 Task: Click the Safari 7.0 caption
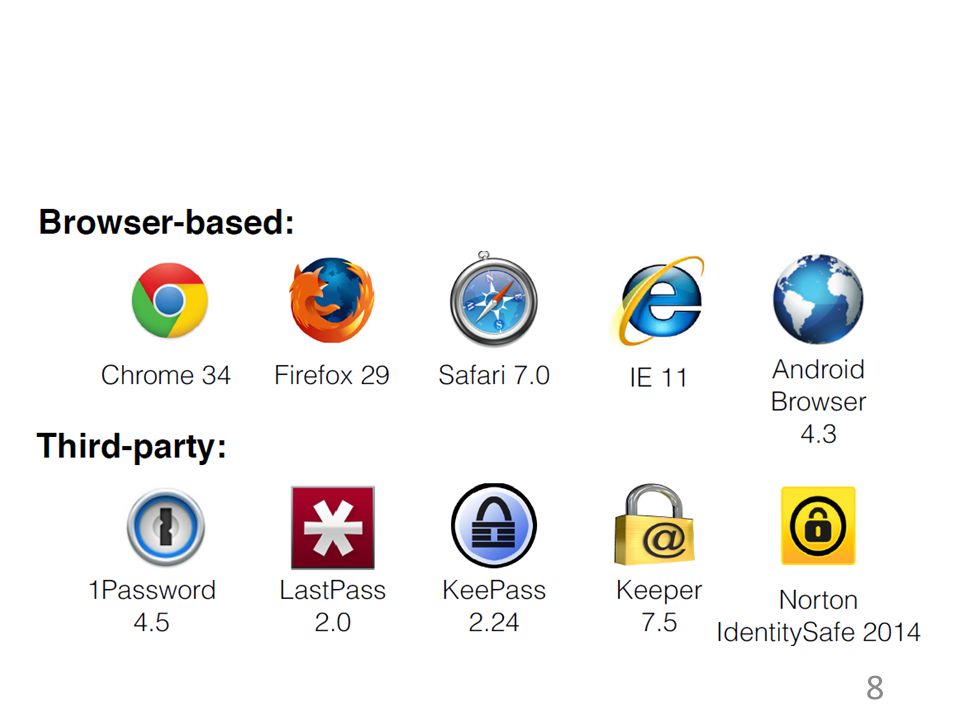point(494,375)
